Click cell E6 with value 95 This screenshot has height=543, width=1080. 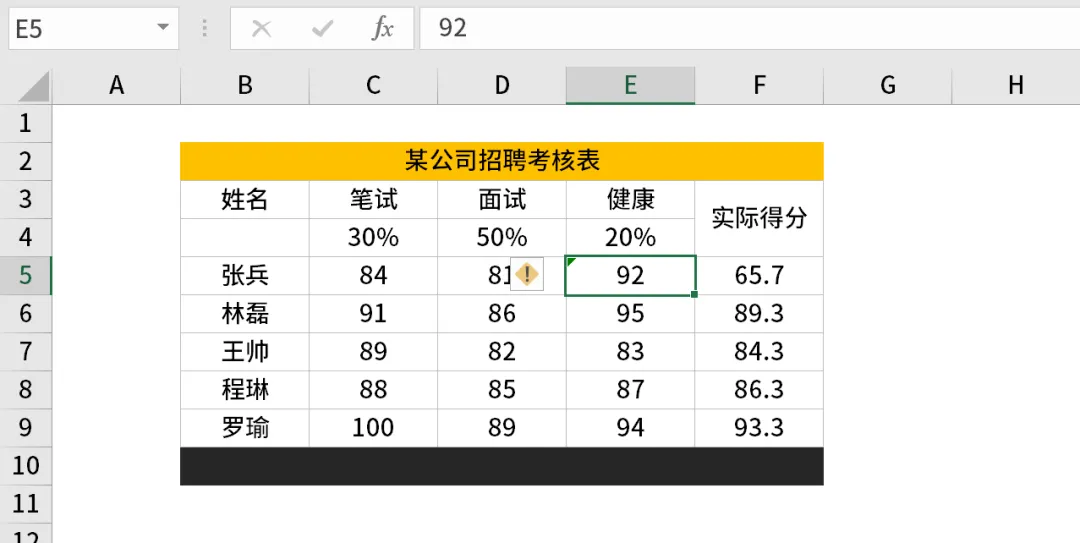click(x=630, y=314)
